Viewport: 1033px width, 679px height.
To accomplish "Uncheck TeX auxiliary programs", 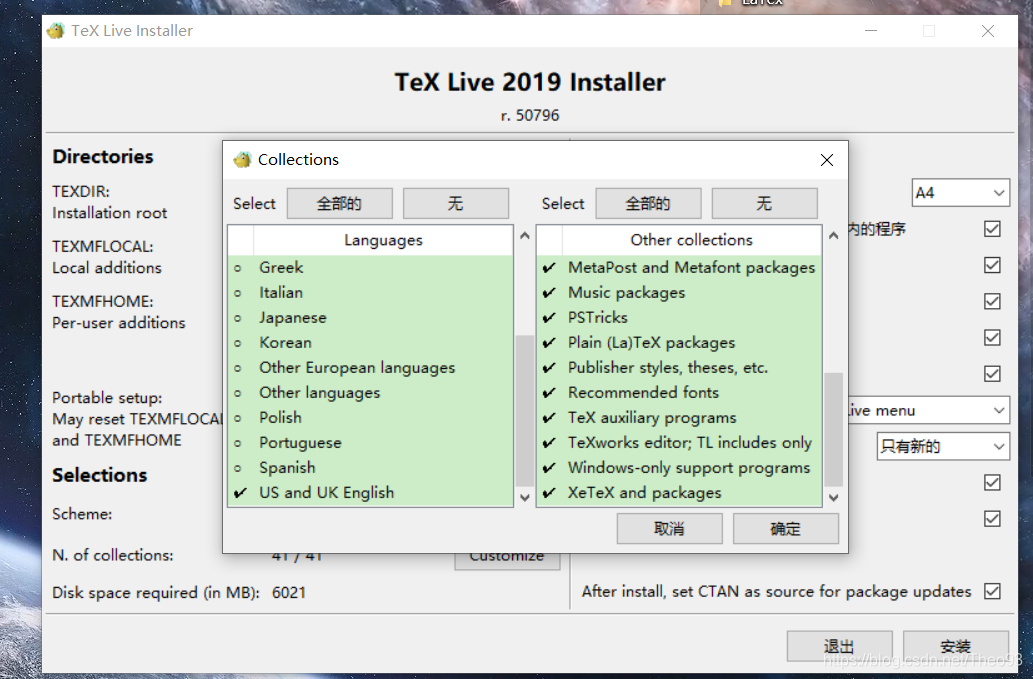I will (x=679, y=418).
